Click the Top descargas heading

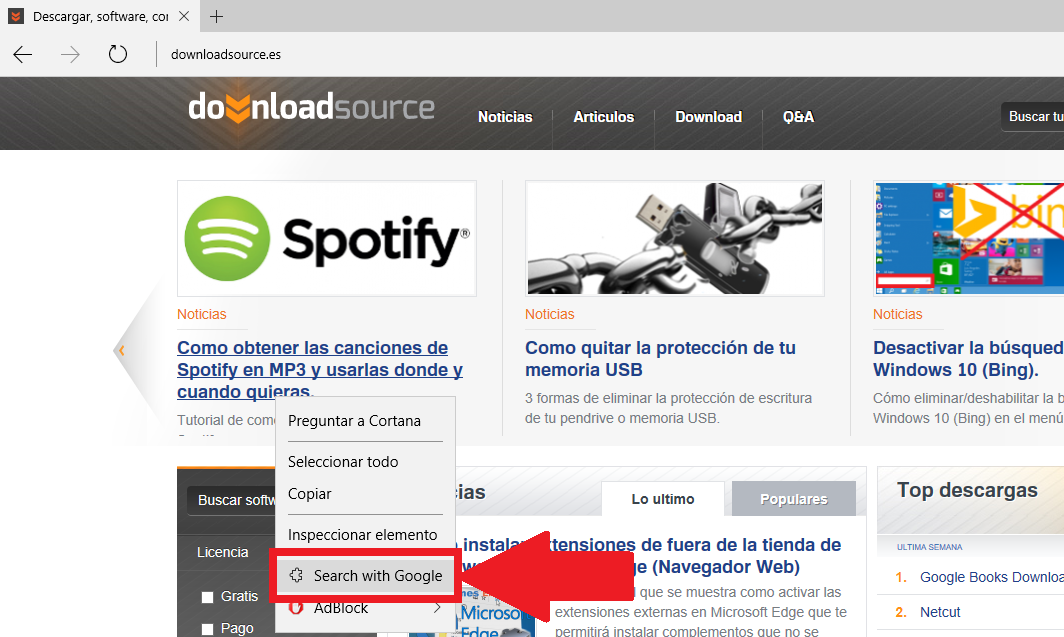pos(967,490)
